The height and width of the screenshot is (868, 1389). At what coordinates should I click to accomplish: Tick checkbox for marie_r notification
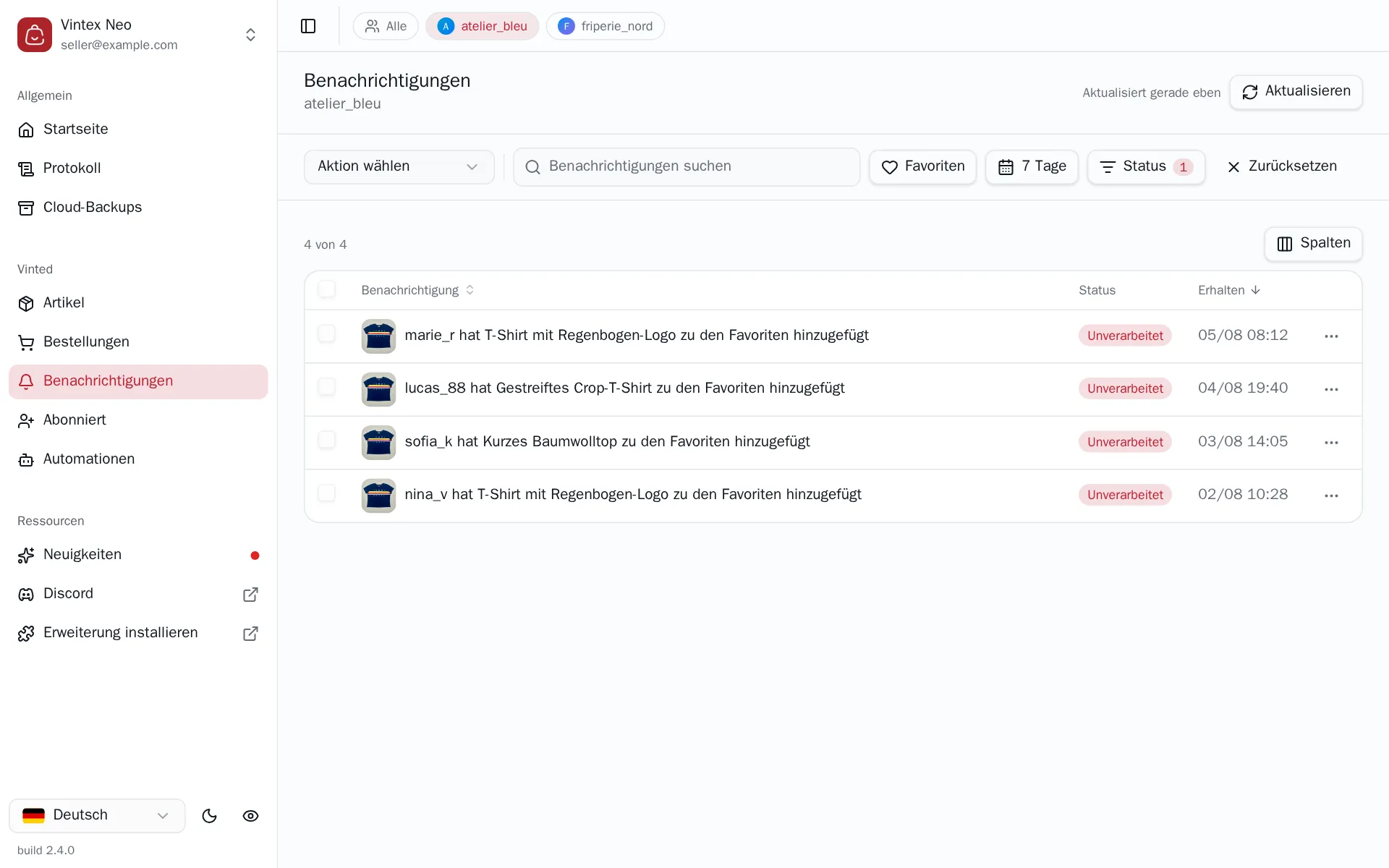(x=327, y=333)
